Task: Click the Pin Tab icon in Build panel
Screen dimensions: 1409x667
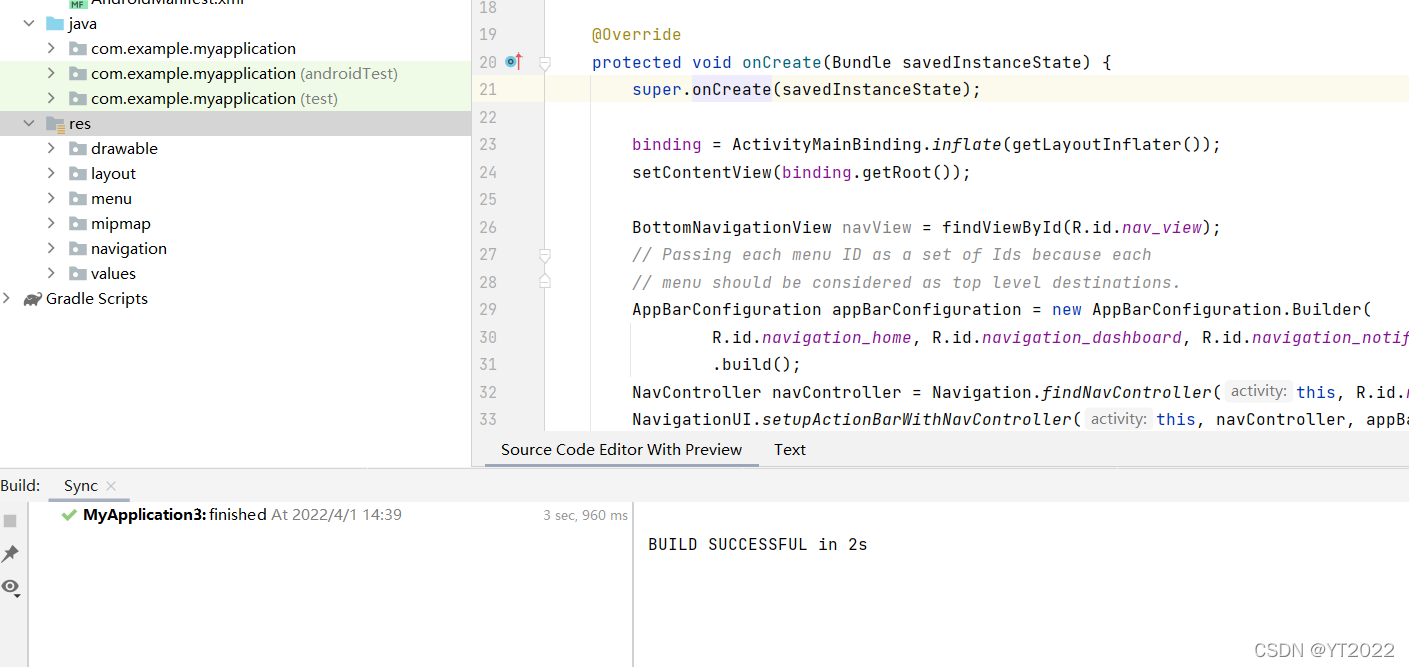Action: pyautogui.click(x=10, y=553)
